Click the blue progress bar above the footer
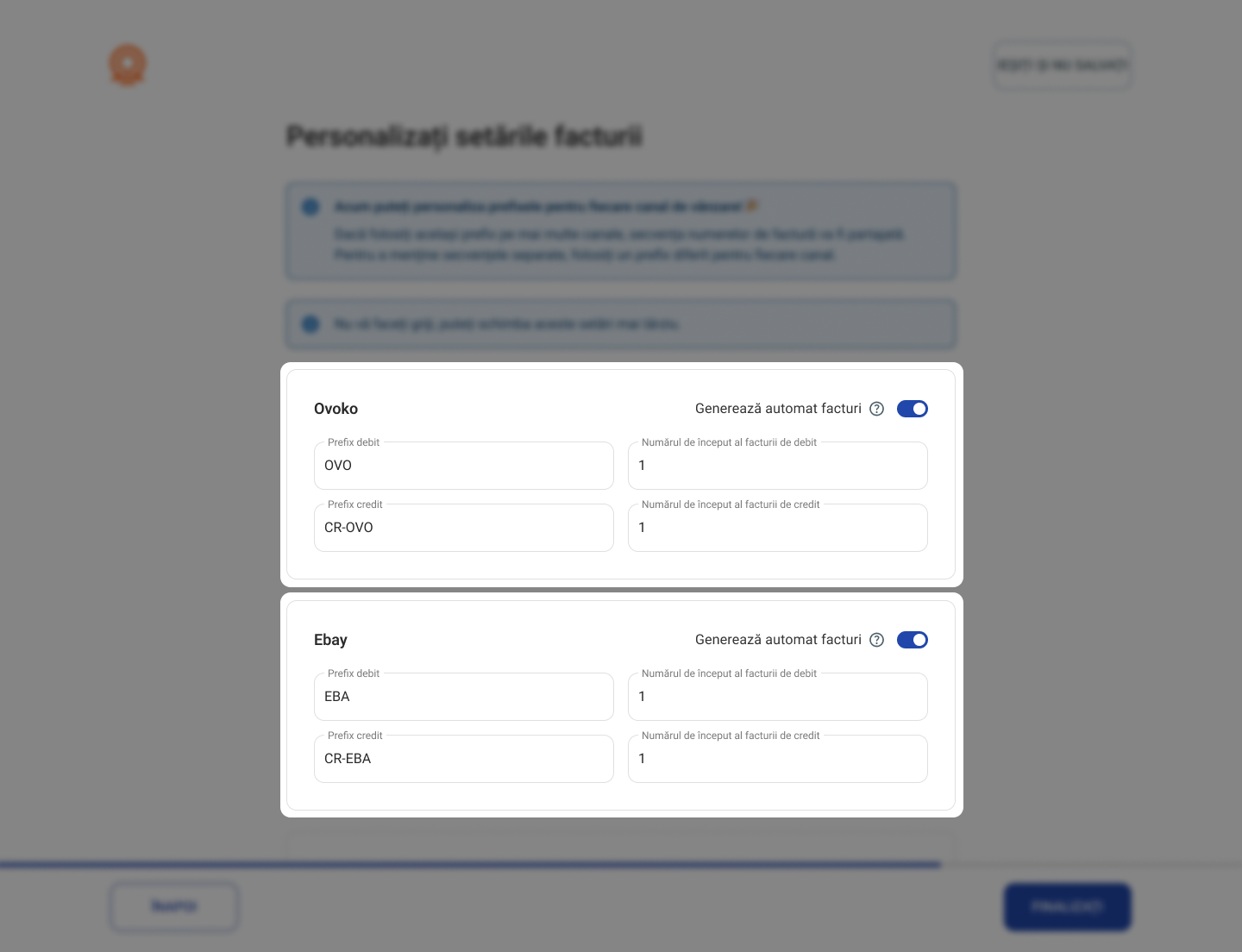1242x952 pixels. 470,864
